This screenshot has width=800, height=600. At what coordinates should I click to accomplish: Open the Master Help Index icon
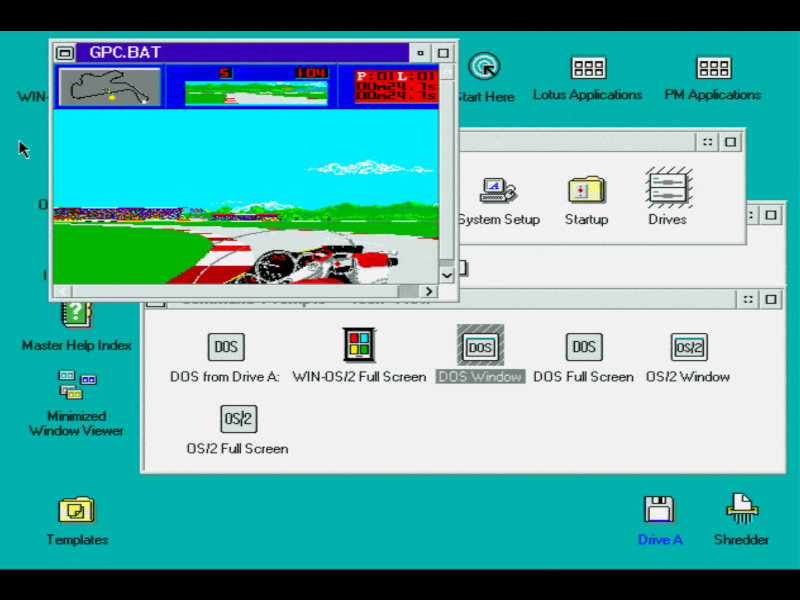(77, 315)
